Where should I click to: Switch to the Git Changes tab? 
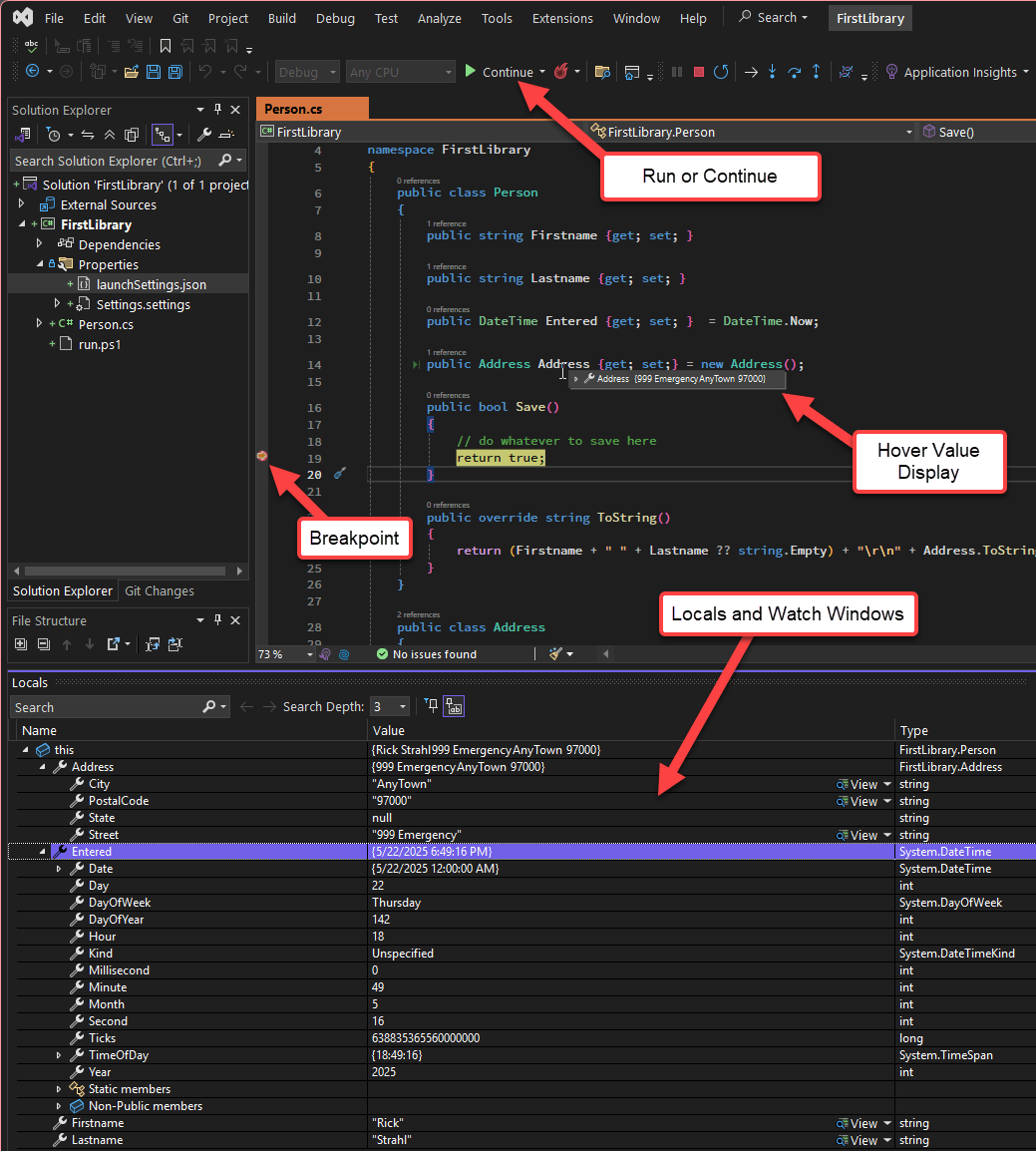(160, 590)
